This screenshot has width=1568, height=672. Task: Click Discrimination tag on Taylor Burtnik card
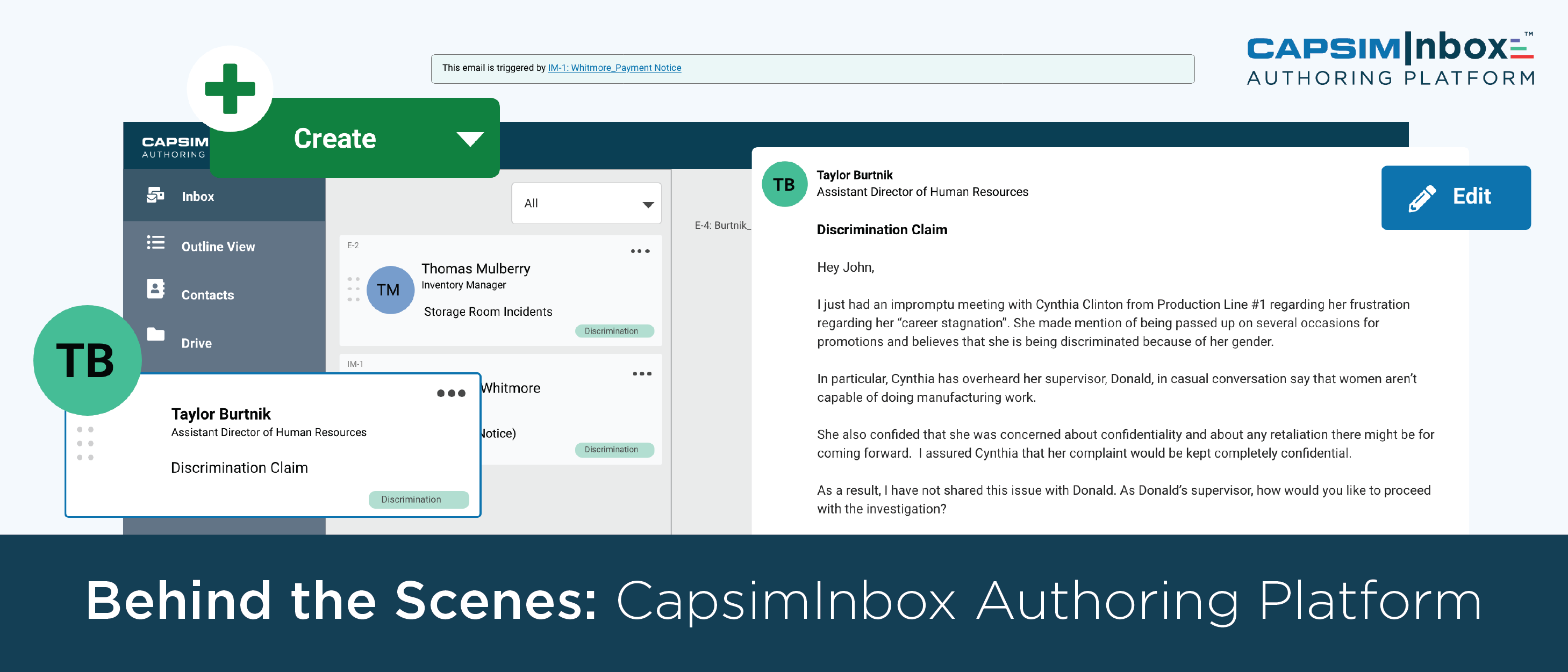click(419, 499)
